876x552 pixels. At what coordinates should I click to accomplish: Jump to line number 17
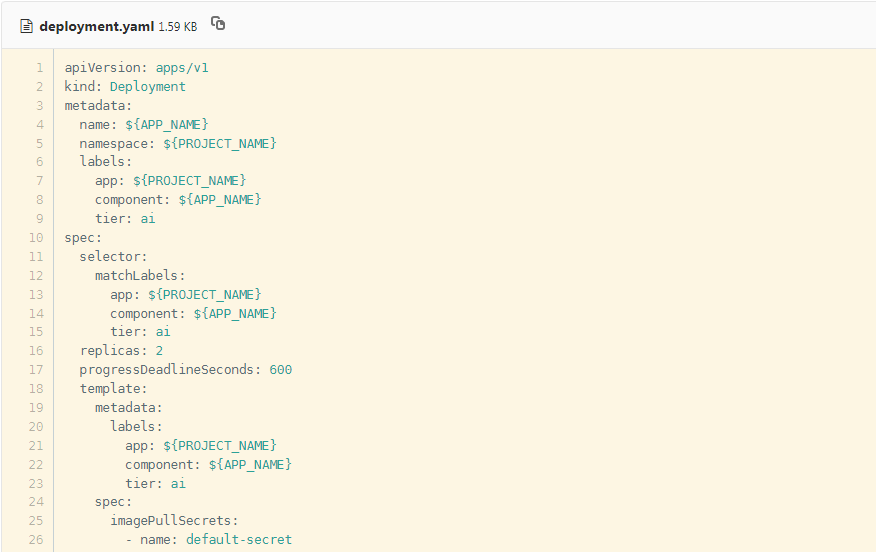[x=36, y=369]
